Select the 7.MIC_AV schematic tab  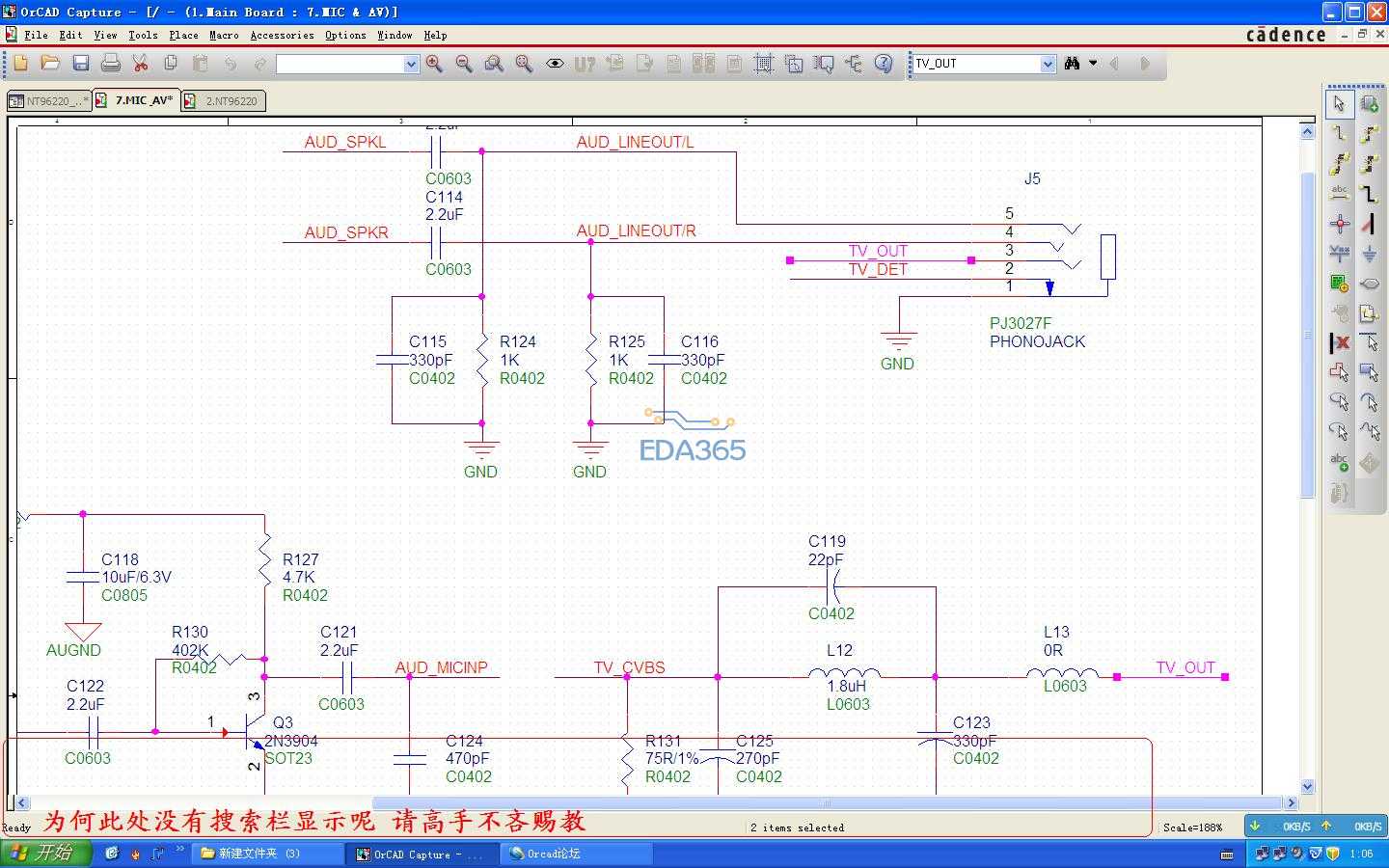[136, 100]
